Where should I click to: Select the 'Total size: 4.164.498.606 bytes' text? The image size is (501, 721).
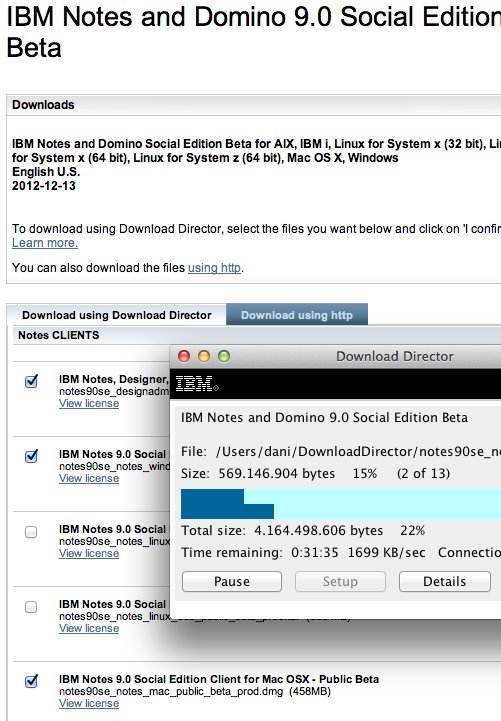282,531
